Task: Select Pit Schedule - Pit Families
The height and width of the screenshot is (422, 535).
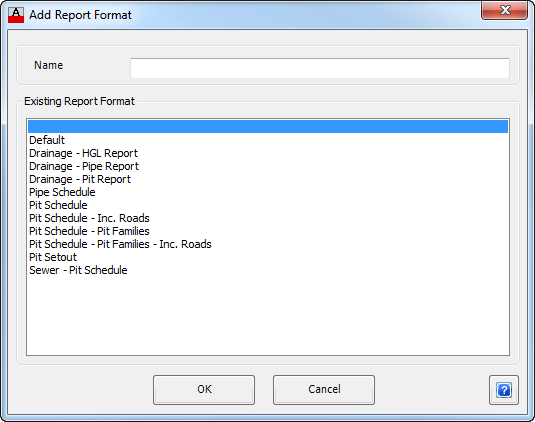Action: pyautogui.click(x=89, y=231)
